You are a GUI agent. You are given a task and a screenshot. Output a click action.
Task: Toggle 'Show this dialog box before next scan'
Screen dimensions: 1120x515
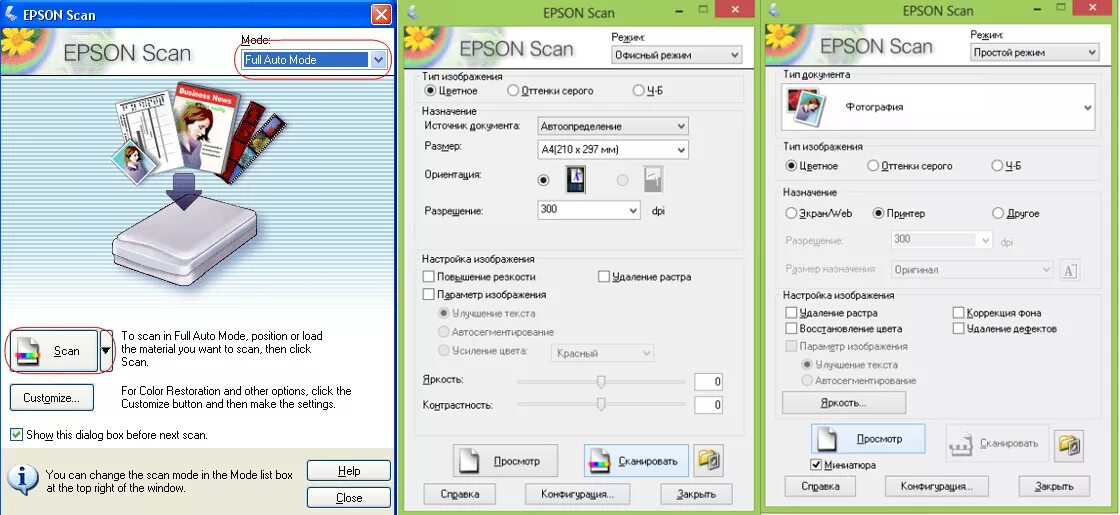[x=16, y=434]
